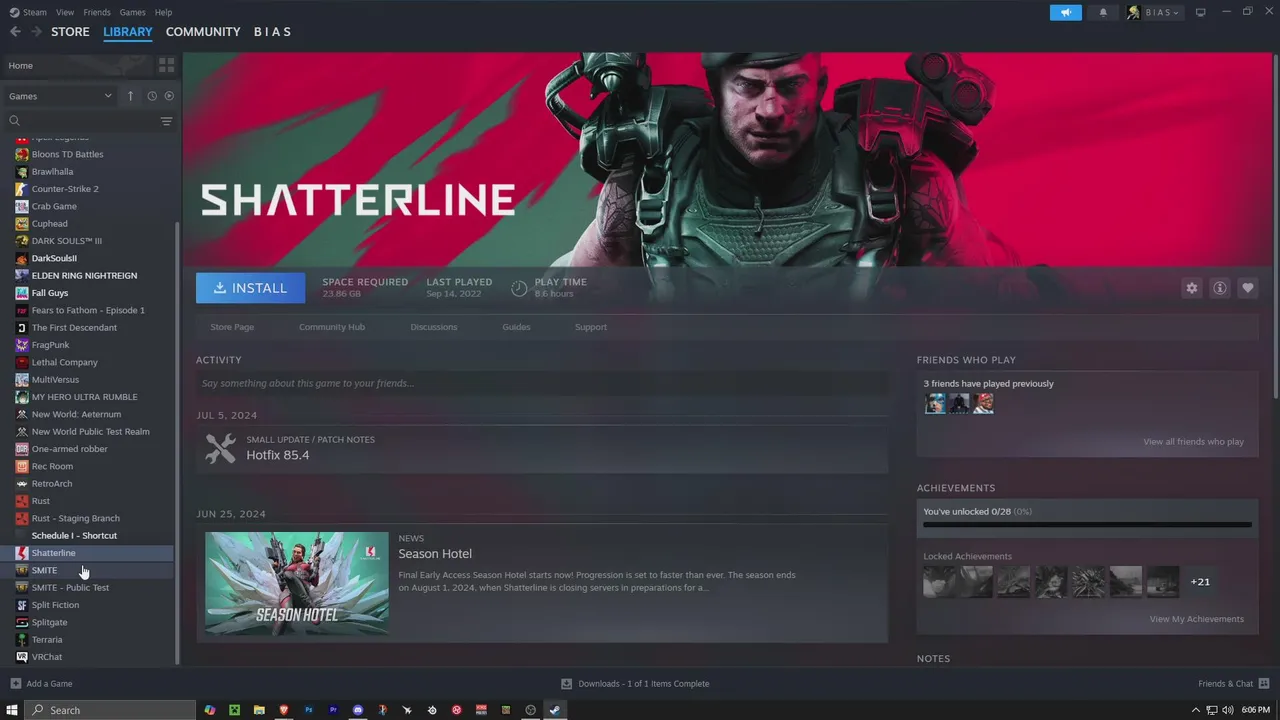
Task: Open Discord from the taskbar
Action: click(358, 710)
